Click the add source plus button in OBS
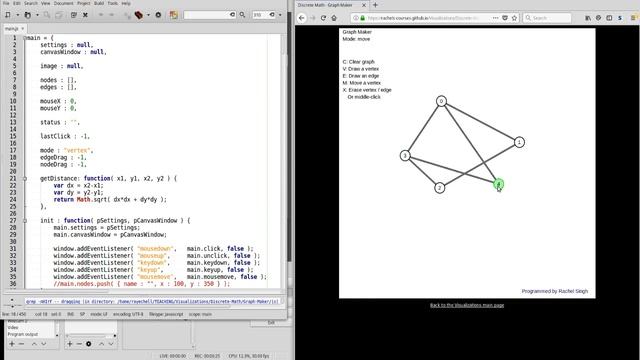 coord(69,344)
